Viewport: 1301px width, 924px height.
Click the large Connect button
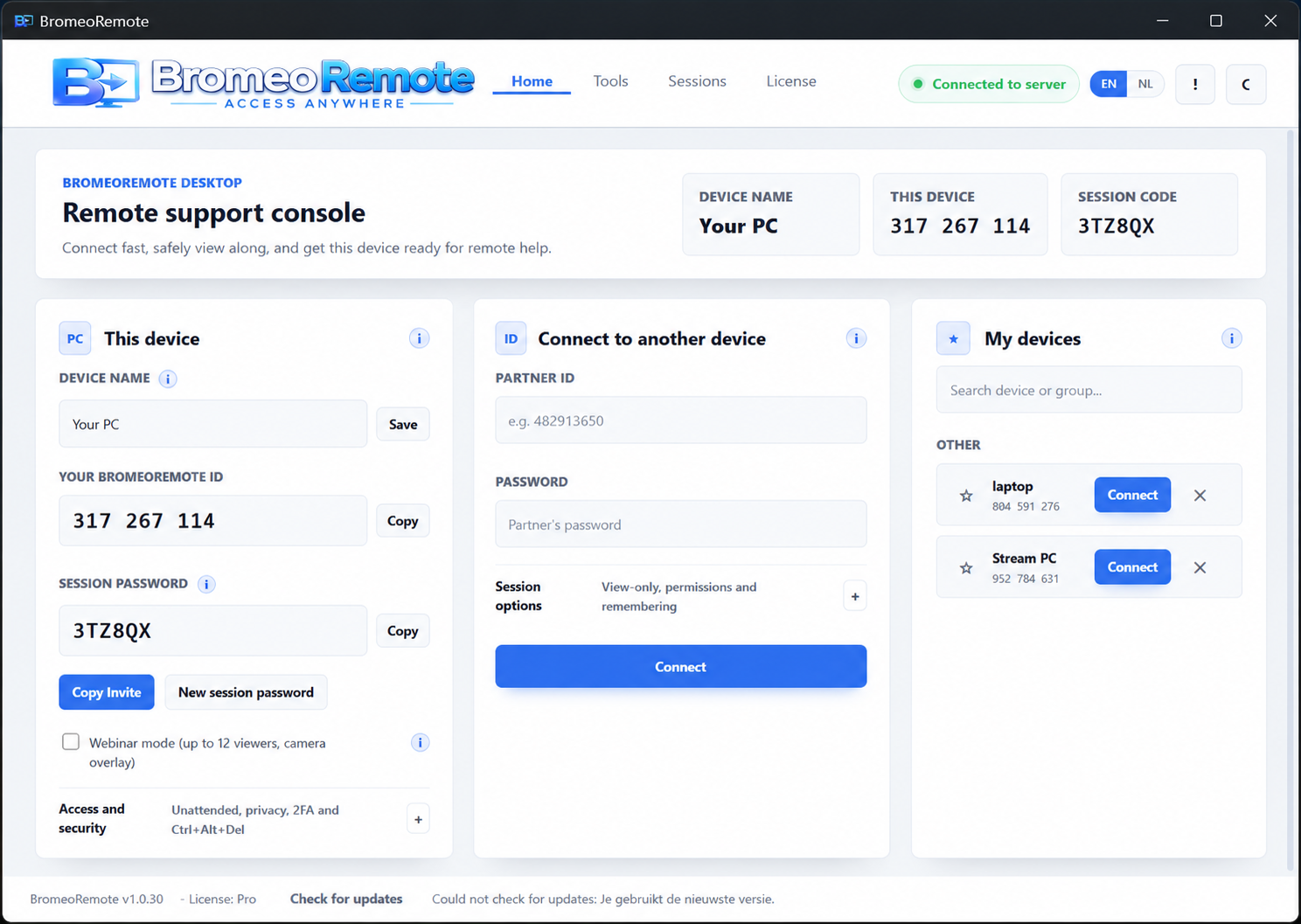coord(681,666)
